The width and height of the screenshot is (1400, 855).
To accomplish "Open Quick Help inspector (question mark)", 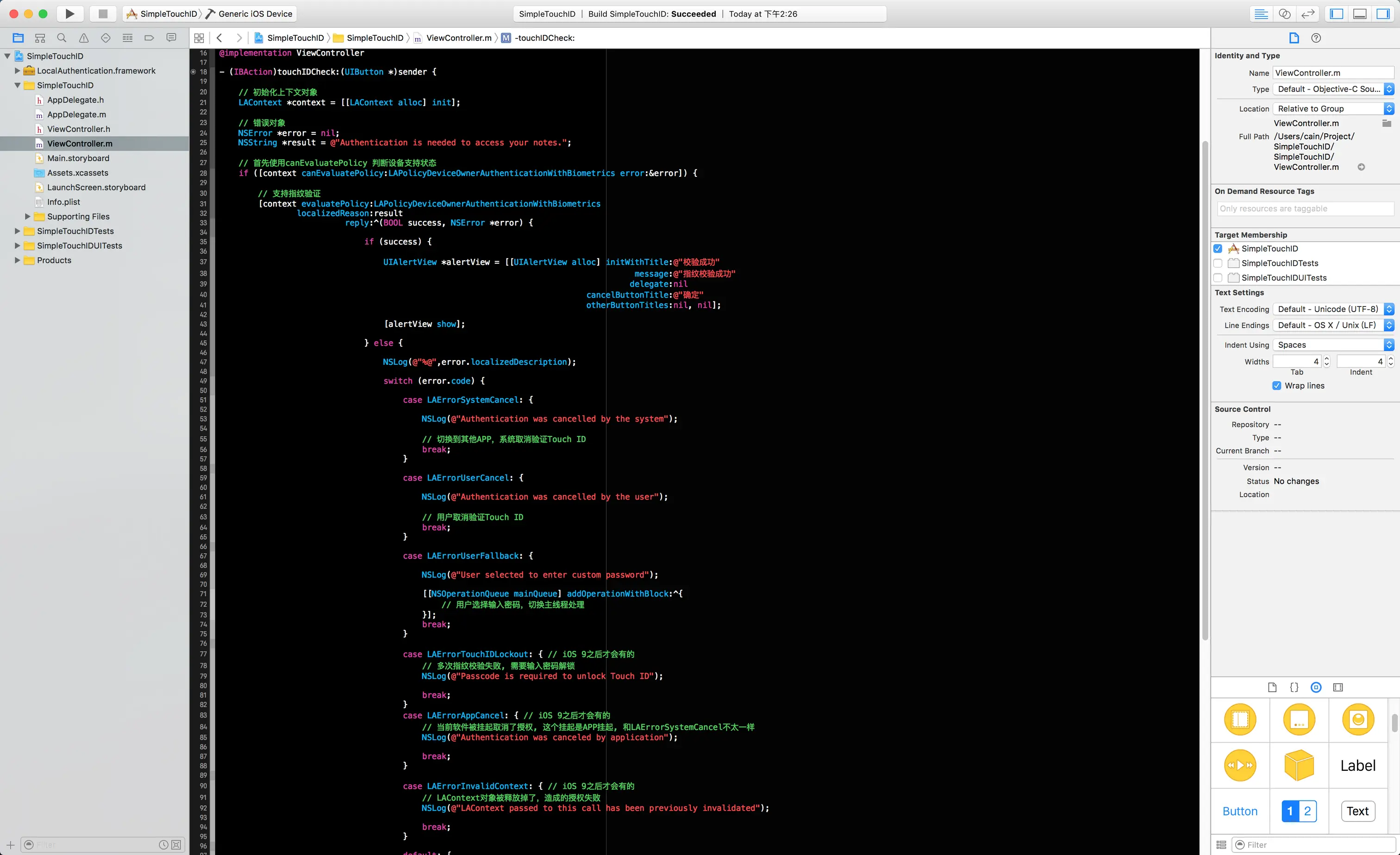I will click(x=1316, y=38).
